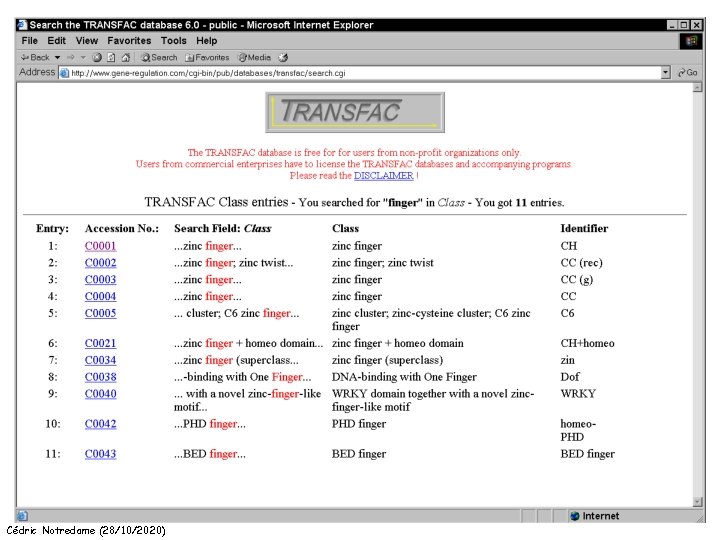
Task: Expand the Address bar dropdown arrow
Action: click(x=665, y=73)
